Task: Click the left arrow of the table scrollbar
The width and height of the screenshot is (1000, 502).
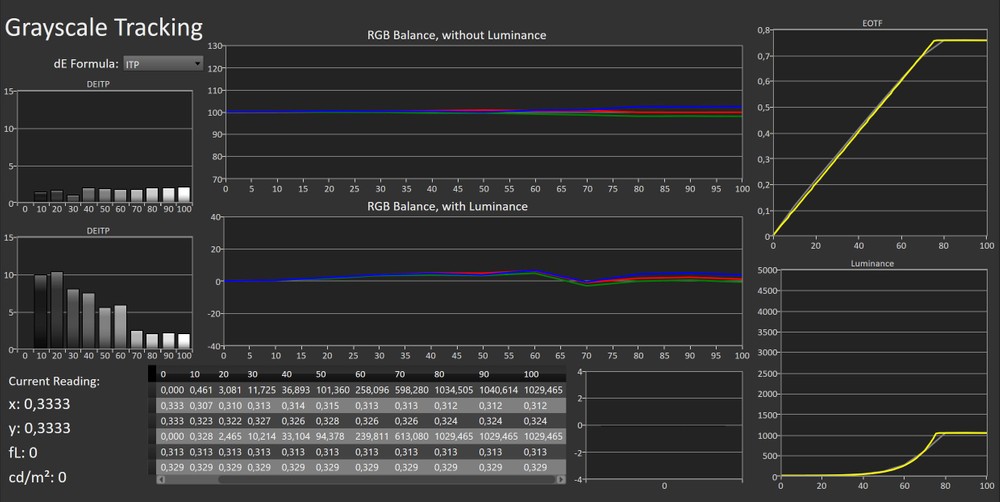Action: pyautogui.click(x=162, y=480)
